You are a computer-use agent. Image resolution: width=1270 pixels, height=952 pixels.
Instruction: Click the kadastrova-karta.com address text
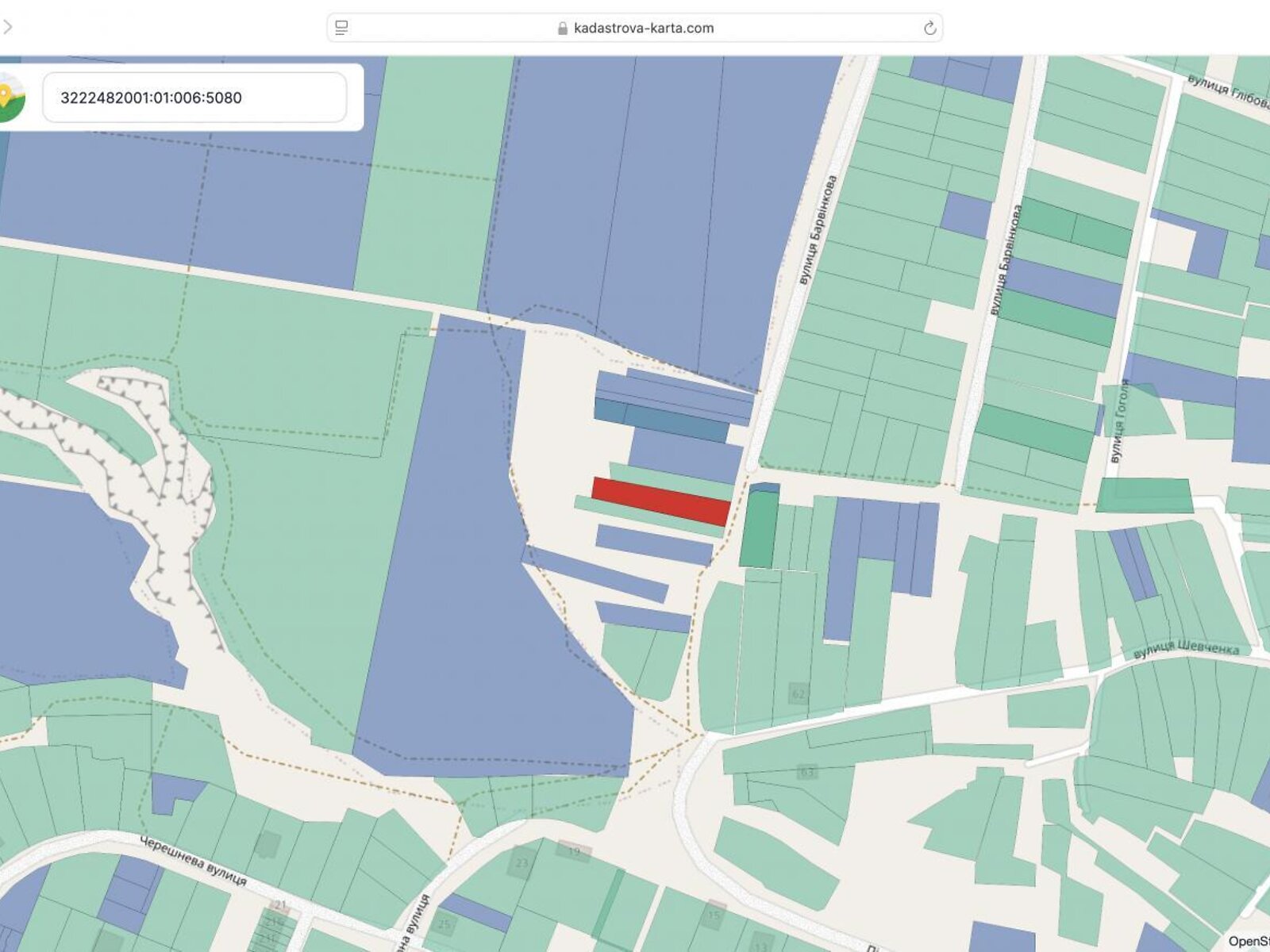tap(643, 29)
